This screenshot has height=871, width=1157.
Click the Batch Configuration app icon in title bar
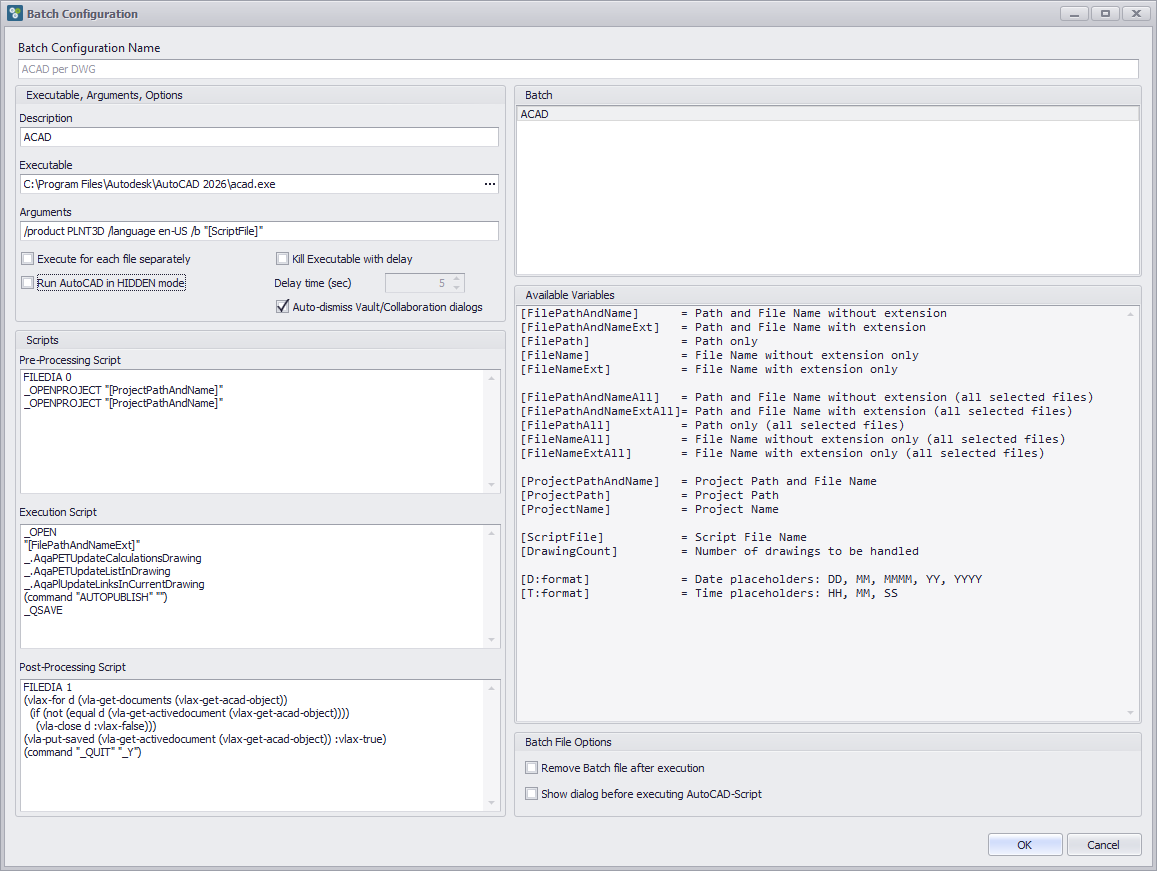(x=15, y=13)
